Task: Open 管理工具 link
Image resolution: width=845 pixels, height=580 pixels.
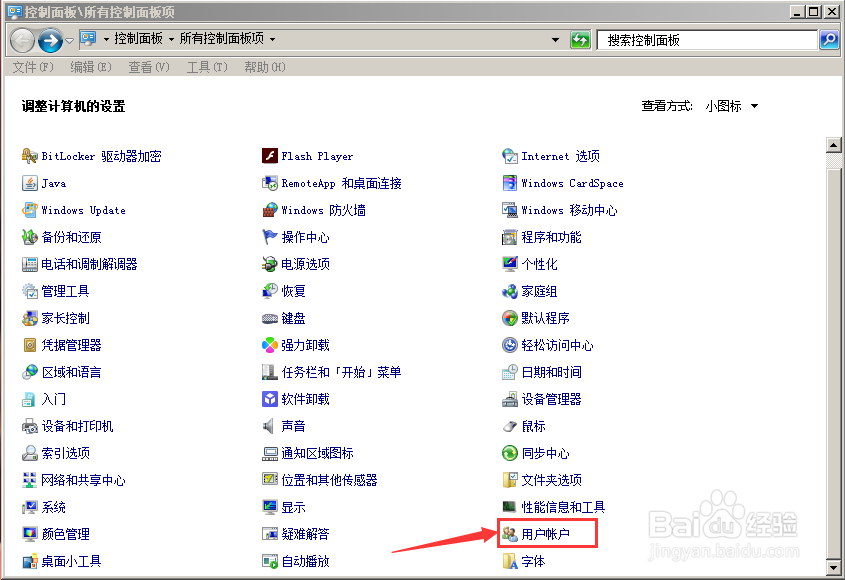Action: (65, 292)
